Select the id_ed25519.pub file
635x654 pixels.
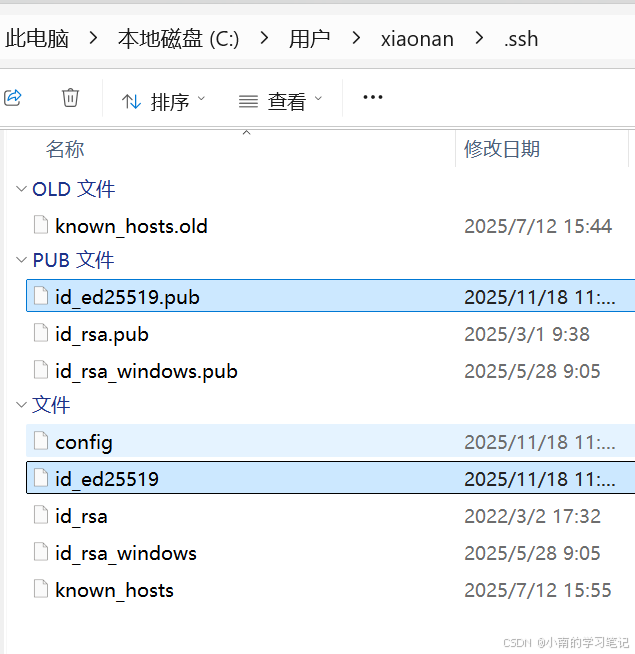(x=330, y=296)
